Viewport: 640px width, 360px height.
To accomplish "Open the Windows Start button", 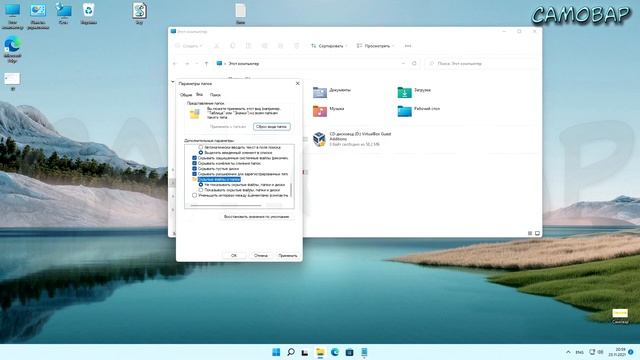I will [x=276, y=352].
